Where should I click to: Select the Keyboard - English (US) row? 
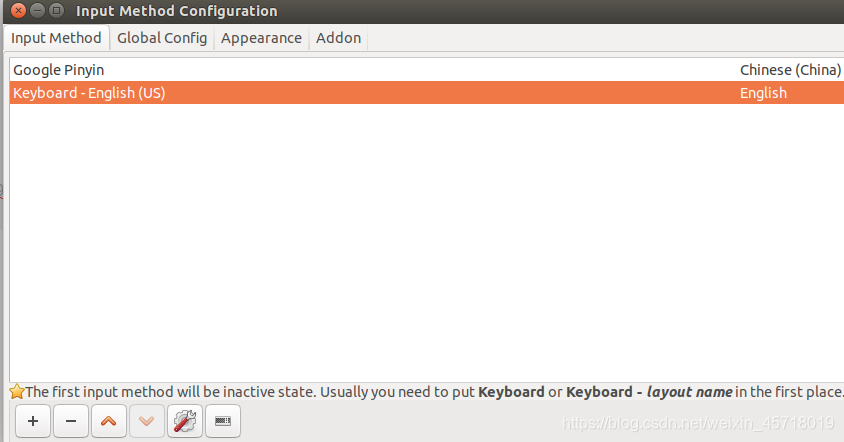coord(89,93)
